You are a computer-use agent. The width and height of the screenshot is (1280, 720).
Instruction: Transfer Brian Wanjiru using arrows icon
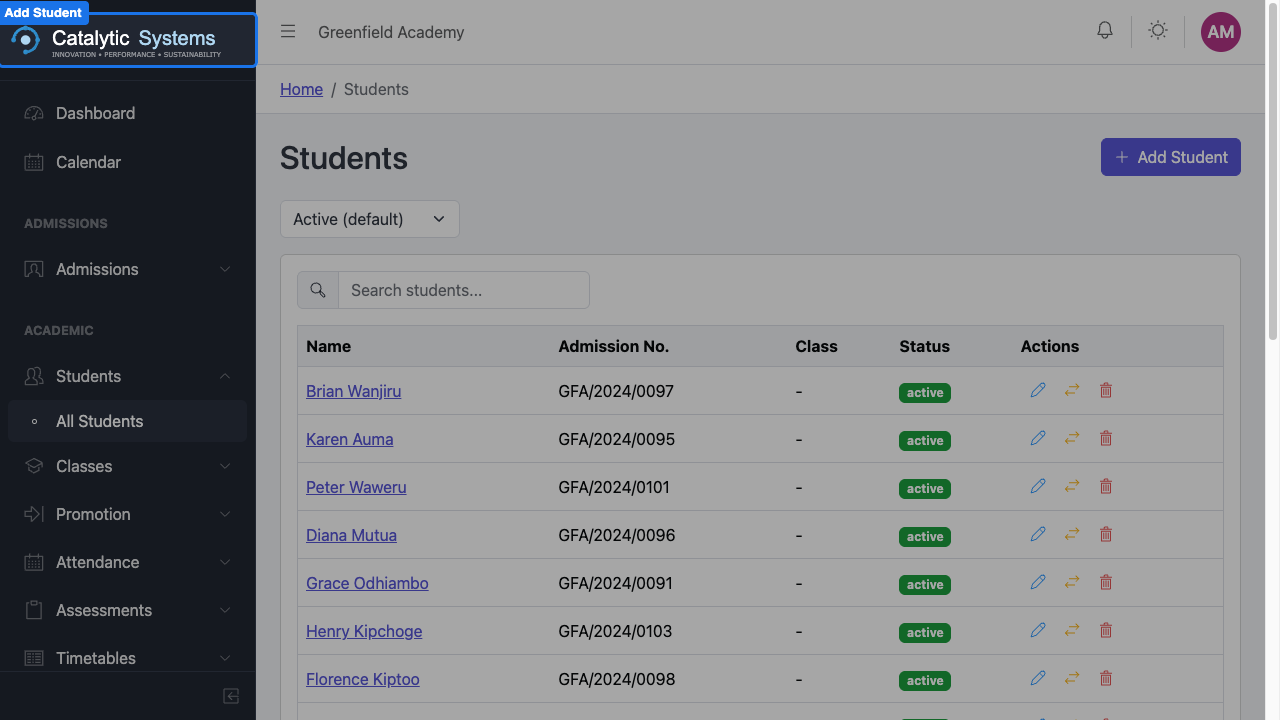point(1072,390)
